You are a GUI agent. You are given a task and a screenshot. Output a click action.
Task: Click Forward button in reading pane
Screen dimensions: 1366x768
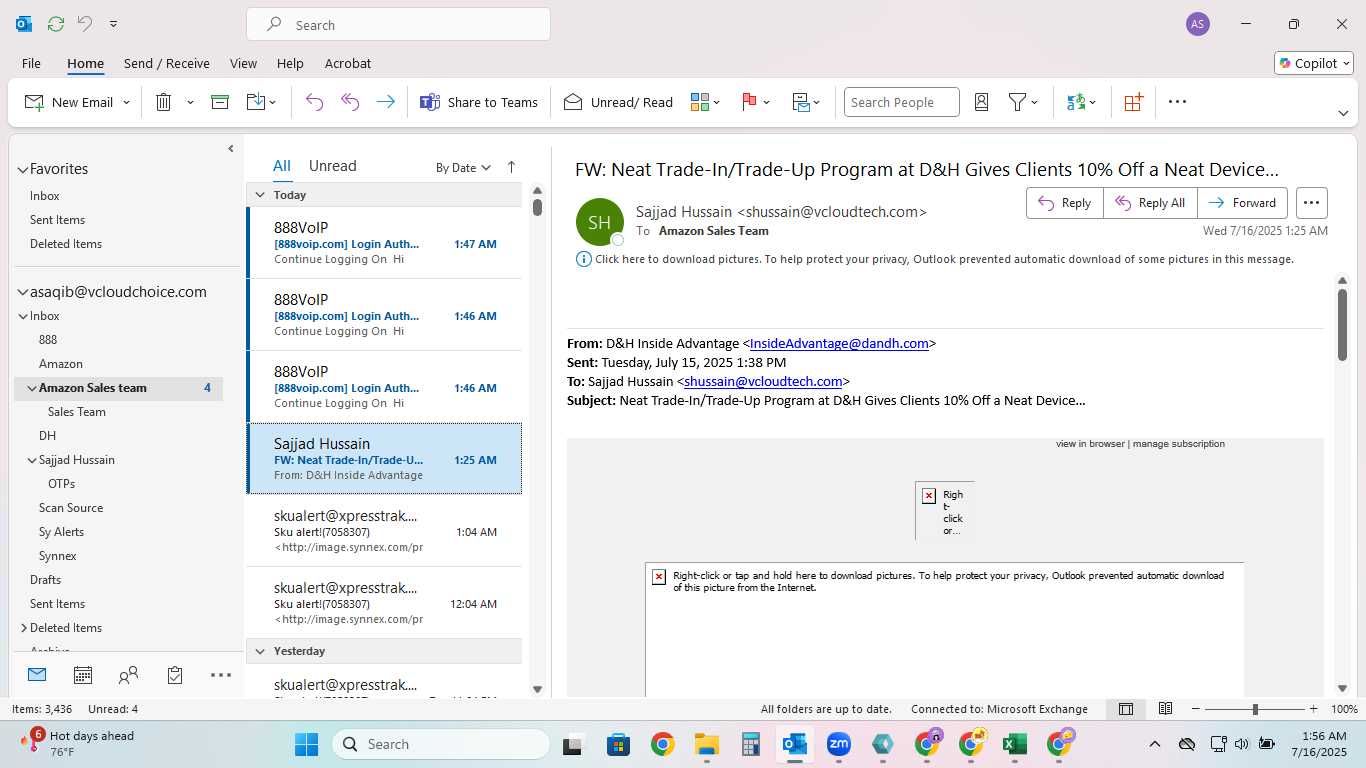click(1243, 203)
